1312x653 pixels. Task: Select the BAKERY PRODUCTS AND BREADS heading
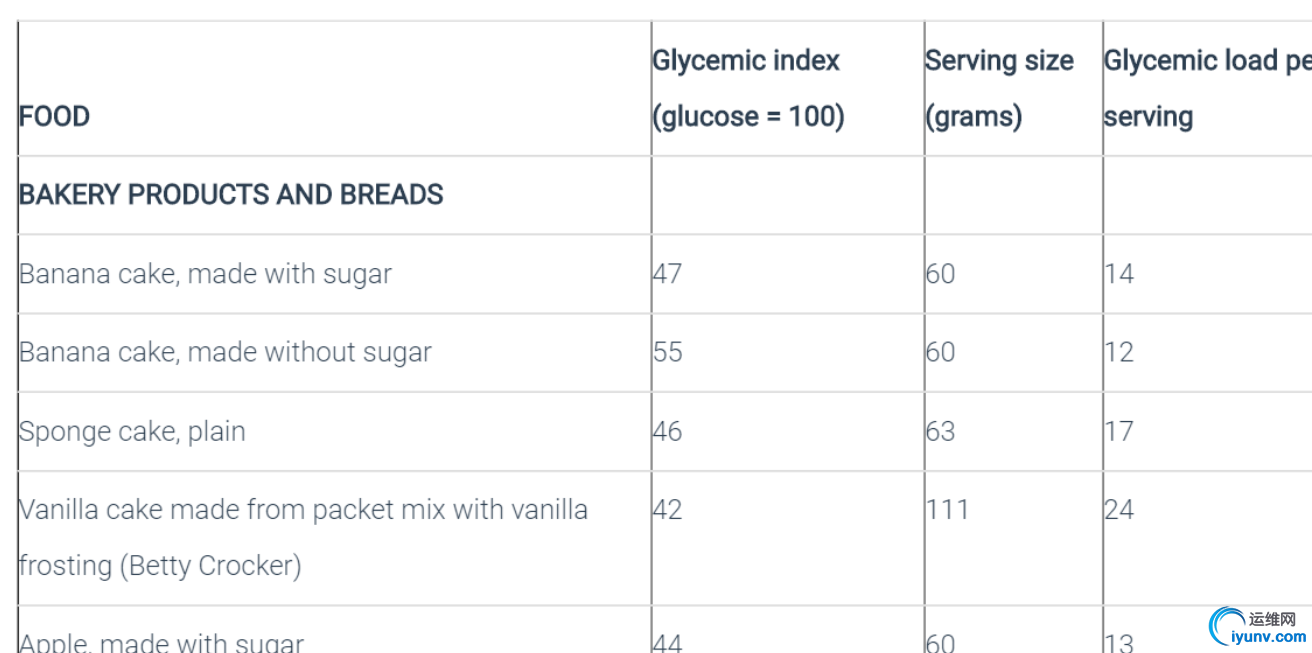pyautogui.click(x=231, y=194)
